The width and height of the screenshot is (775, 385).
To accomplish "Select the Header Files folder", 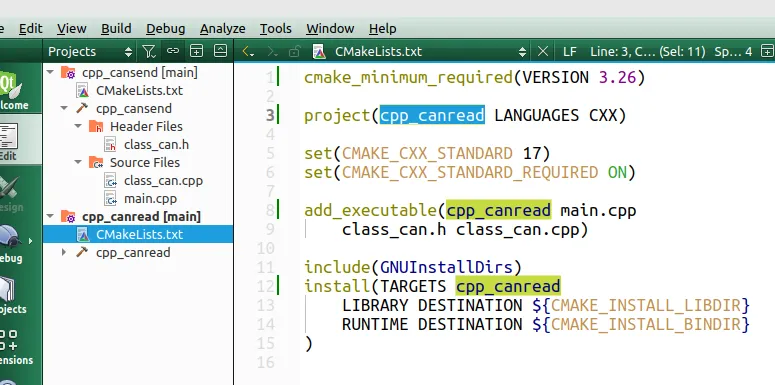I will point(146,127).
